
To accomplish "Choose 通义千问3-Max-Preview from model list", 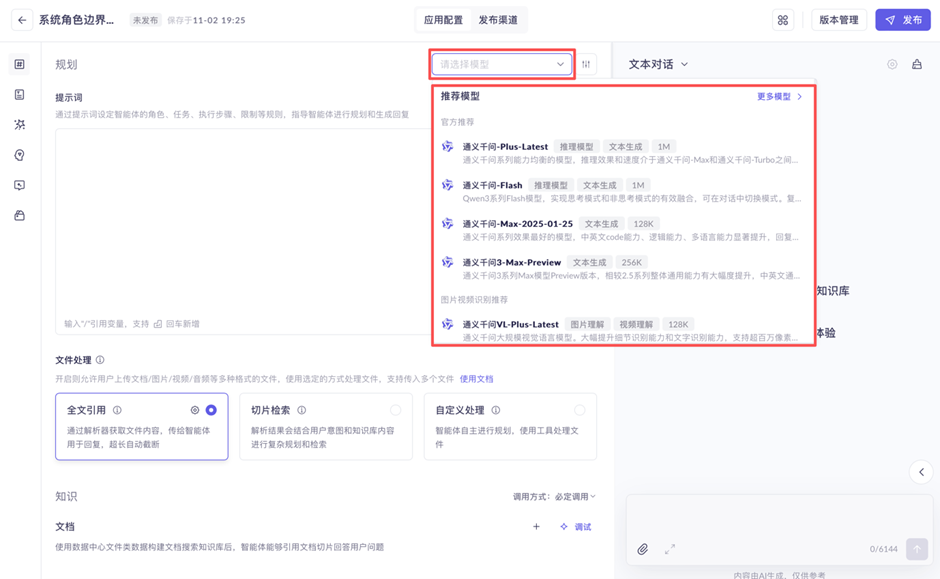I will [622, 268].
